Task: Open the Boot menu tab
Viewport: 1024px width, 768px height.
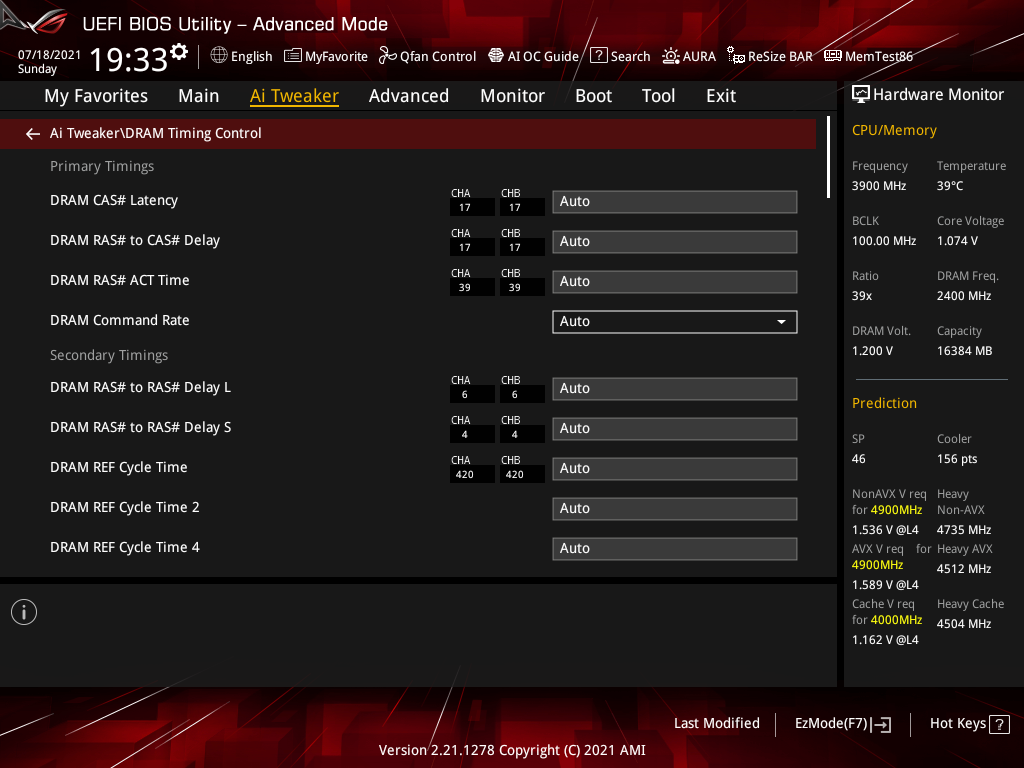Action: 593,95
